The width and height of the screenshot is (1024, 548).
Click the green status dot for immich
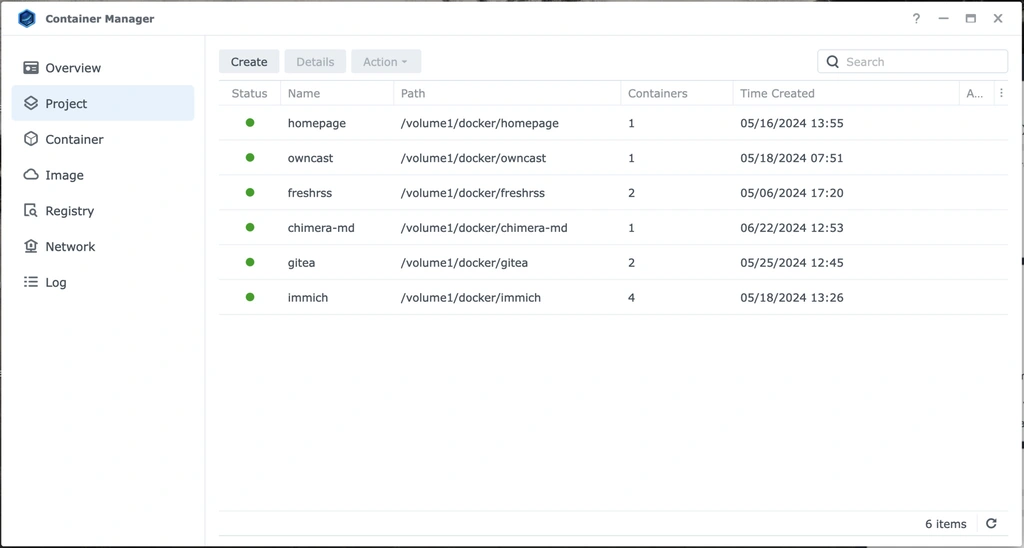click(x=249, y=297)
